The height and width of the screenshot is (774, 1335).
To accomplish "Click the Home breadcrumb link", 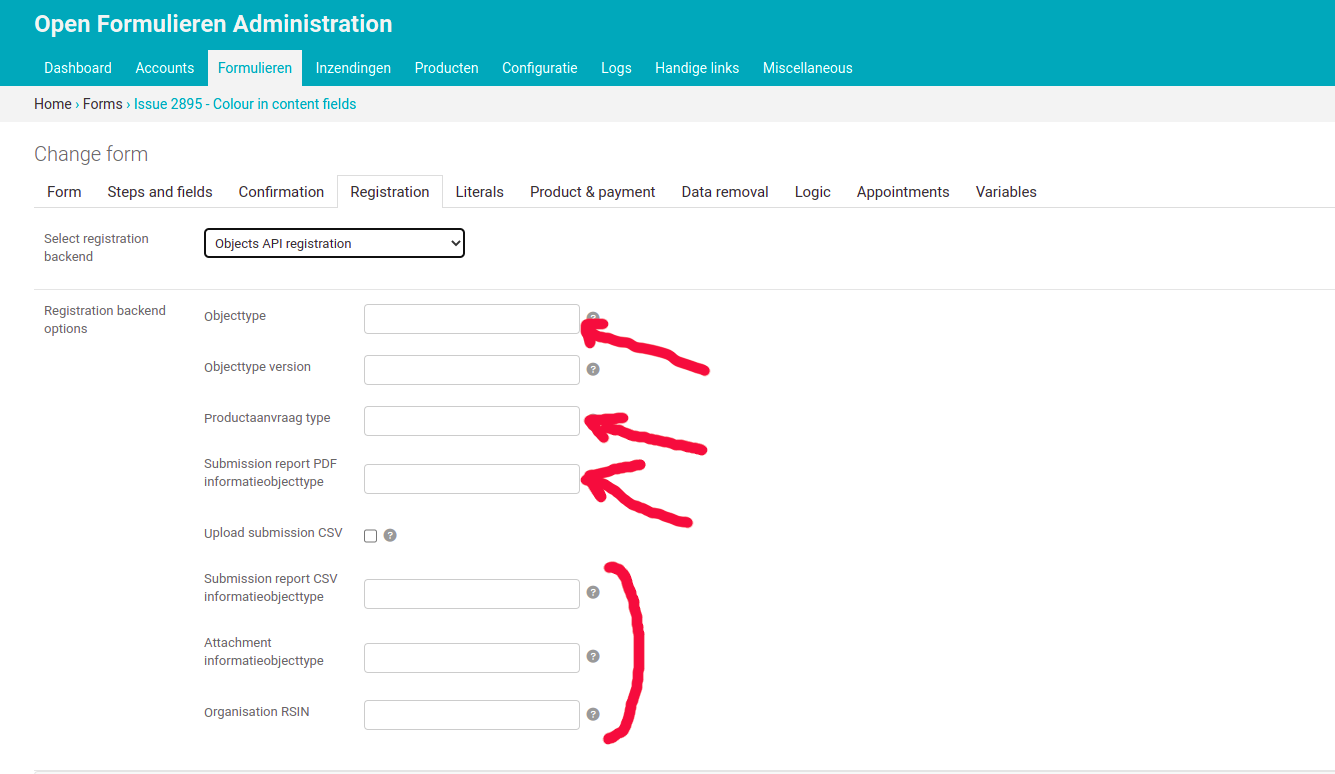I will click(x=52, y=103).
